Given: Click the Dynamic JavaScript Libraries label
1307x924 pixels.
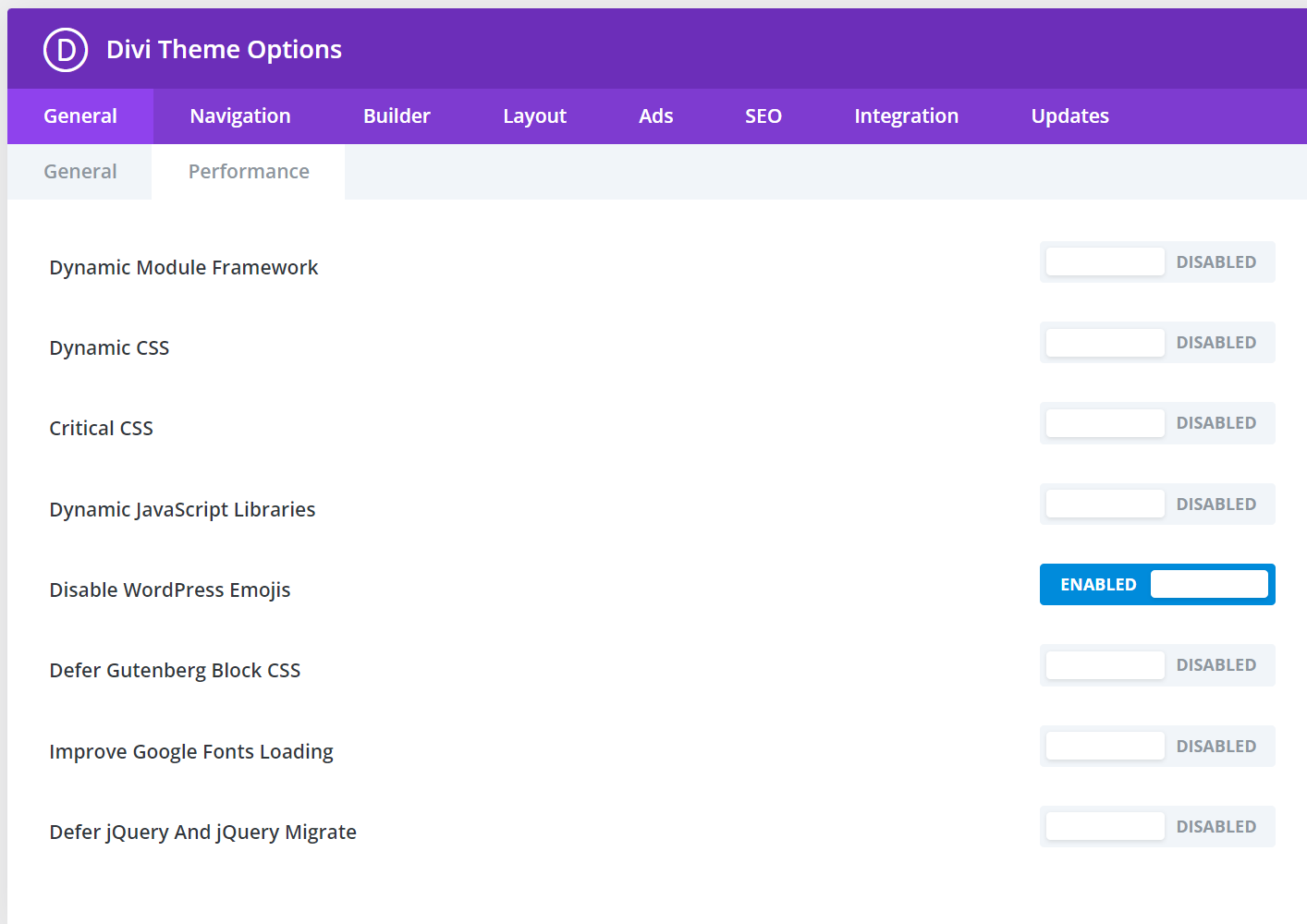Looking at the screenshot, I should pyautogui.click(x=182, y=510).
